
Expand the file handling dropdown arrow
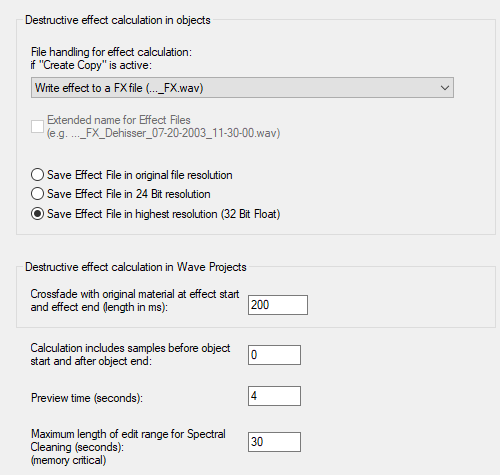click(x=445, y=88)
